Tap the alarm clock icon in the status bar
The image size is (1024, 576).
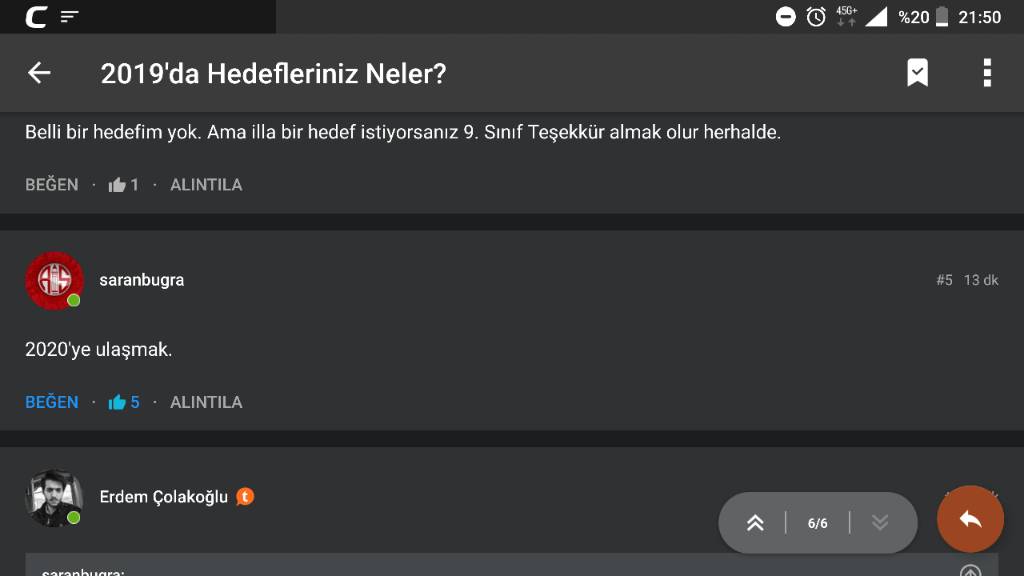816,16
